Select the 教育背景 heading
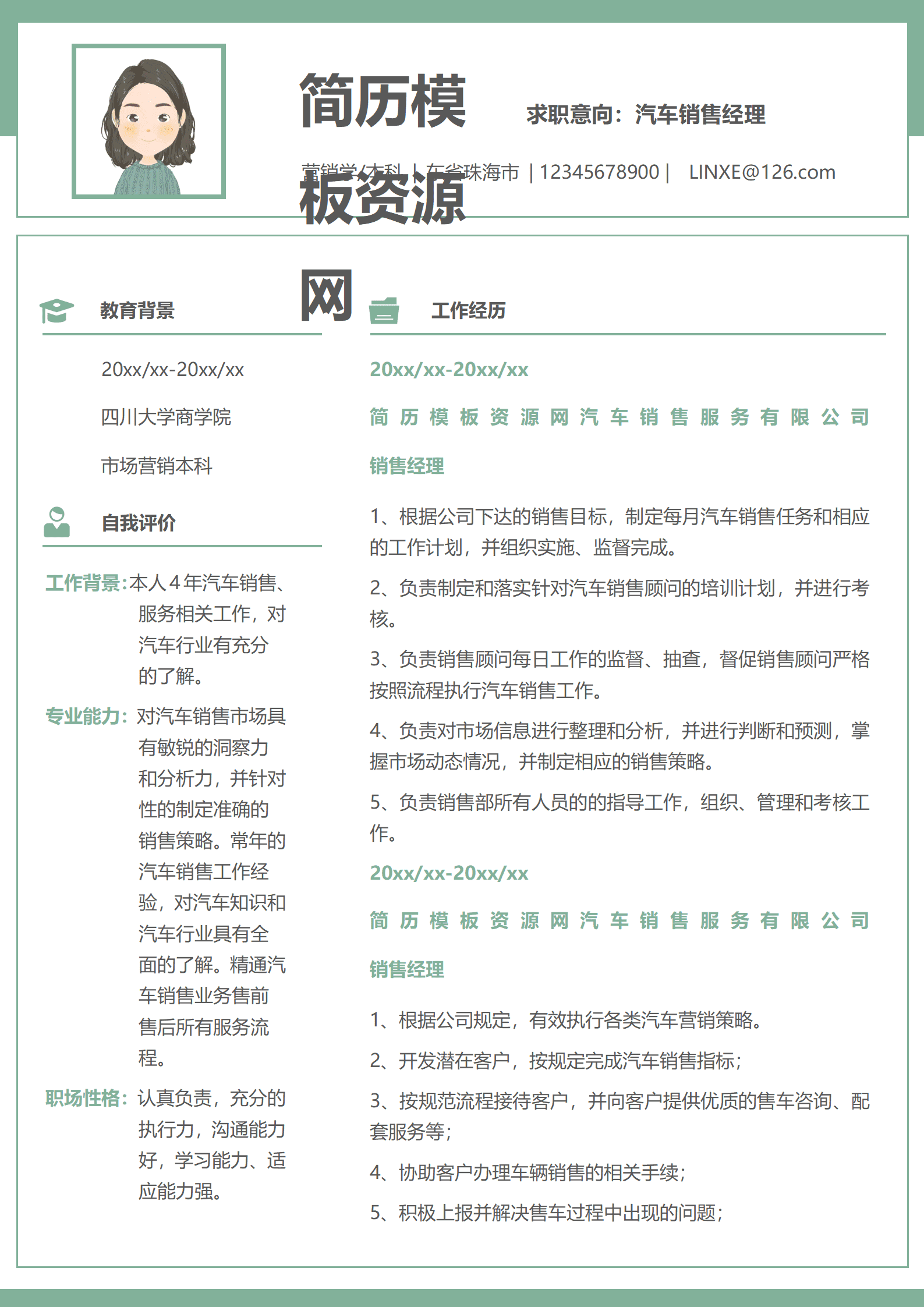The width and height of the screenshot is (924, 1307). (x=137, y=310)
